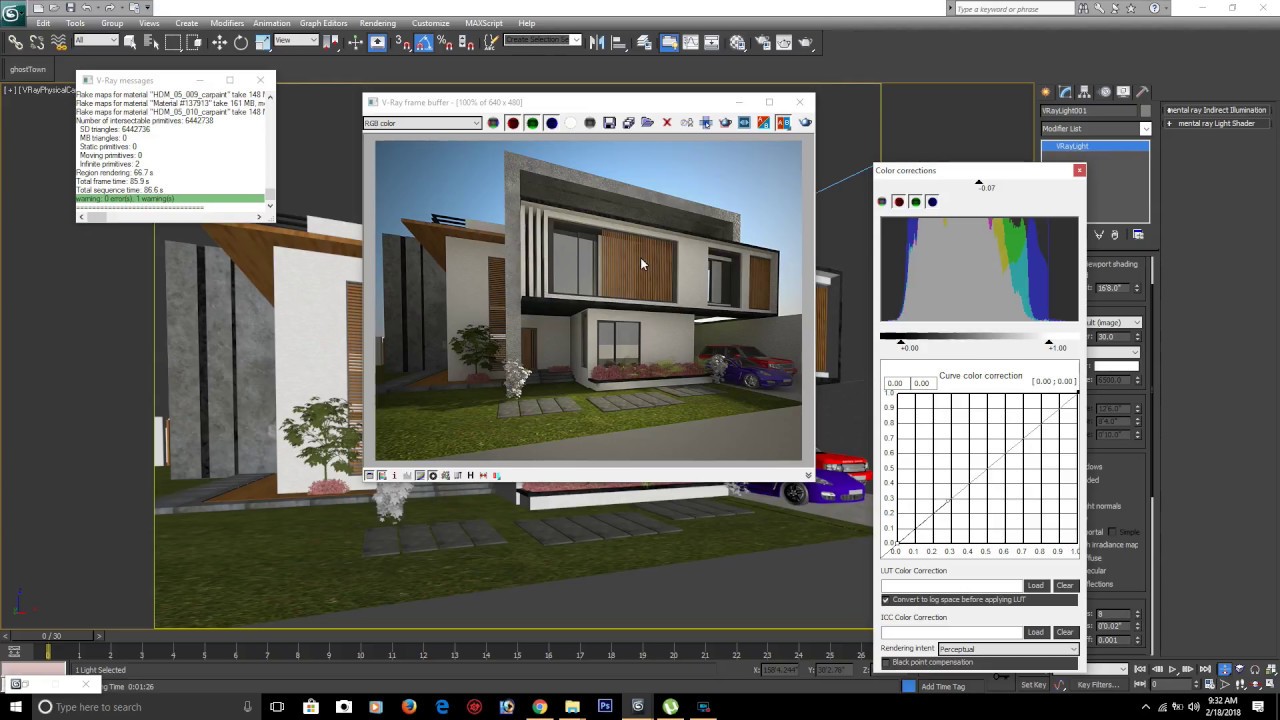Screen dimensions: 1280x720
Task: Click the Unlink Selection tool
Action: click(x=37, y=42)
